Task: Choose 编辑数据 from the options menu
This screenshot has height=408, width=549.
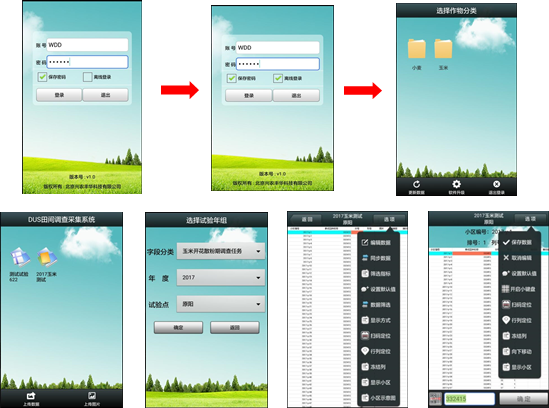Action: click(x=376, y=242)
